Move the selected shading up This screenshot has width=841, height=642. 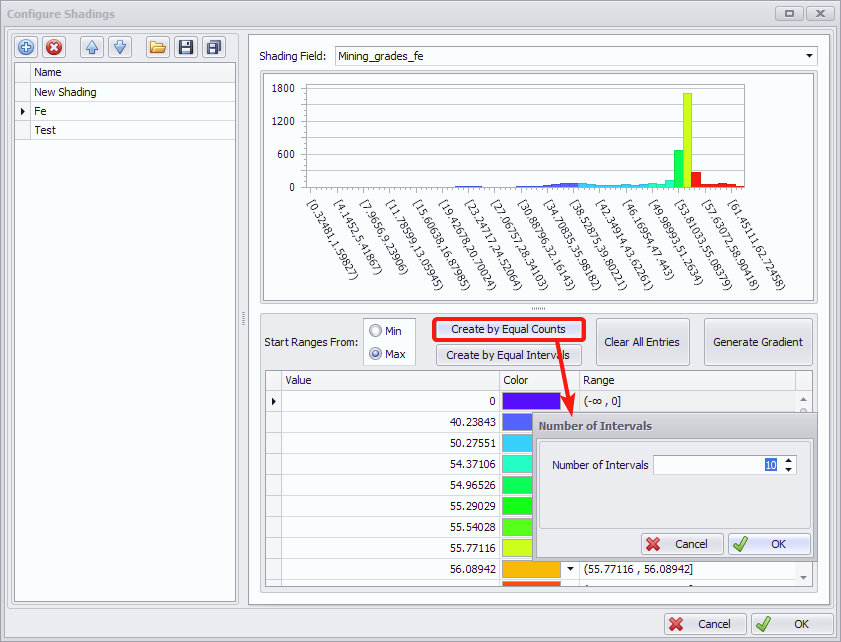92,47
